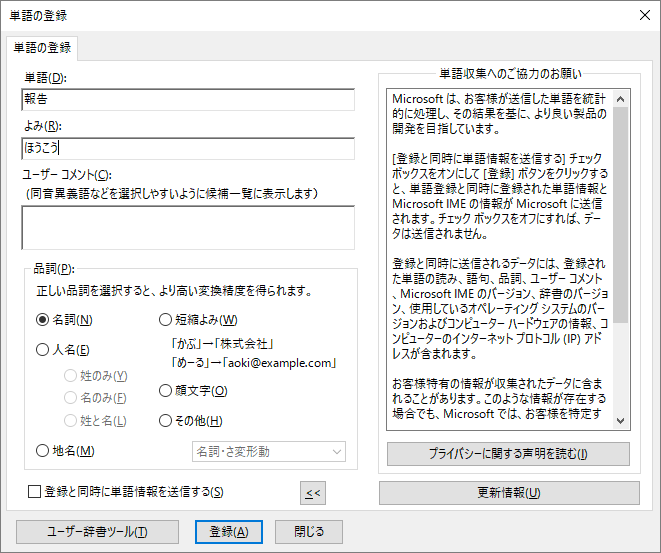Click the 登録(A) button
This screenshot has width=661, height=553.
click(229, 532)
